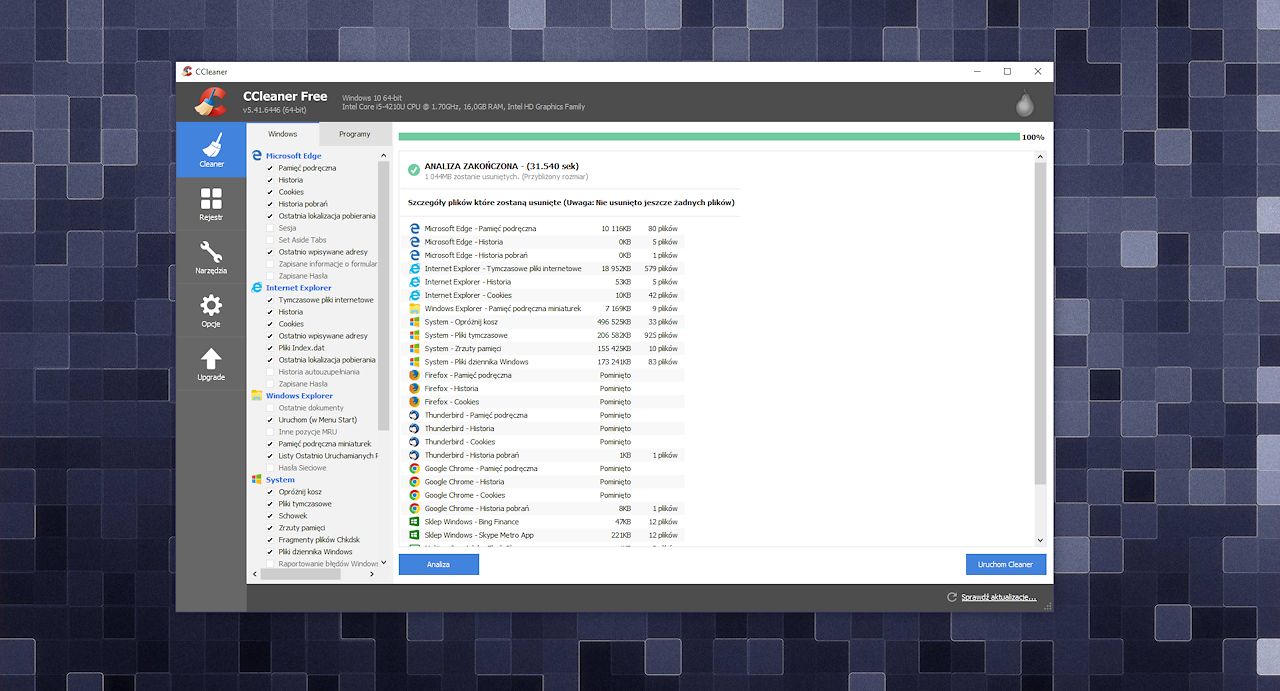Switch to the Programy tab
The image size is (1280, 691).
point(355,134)
